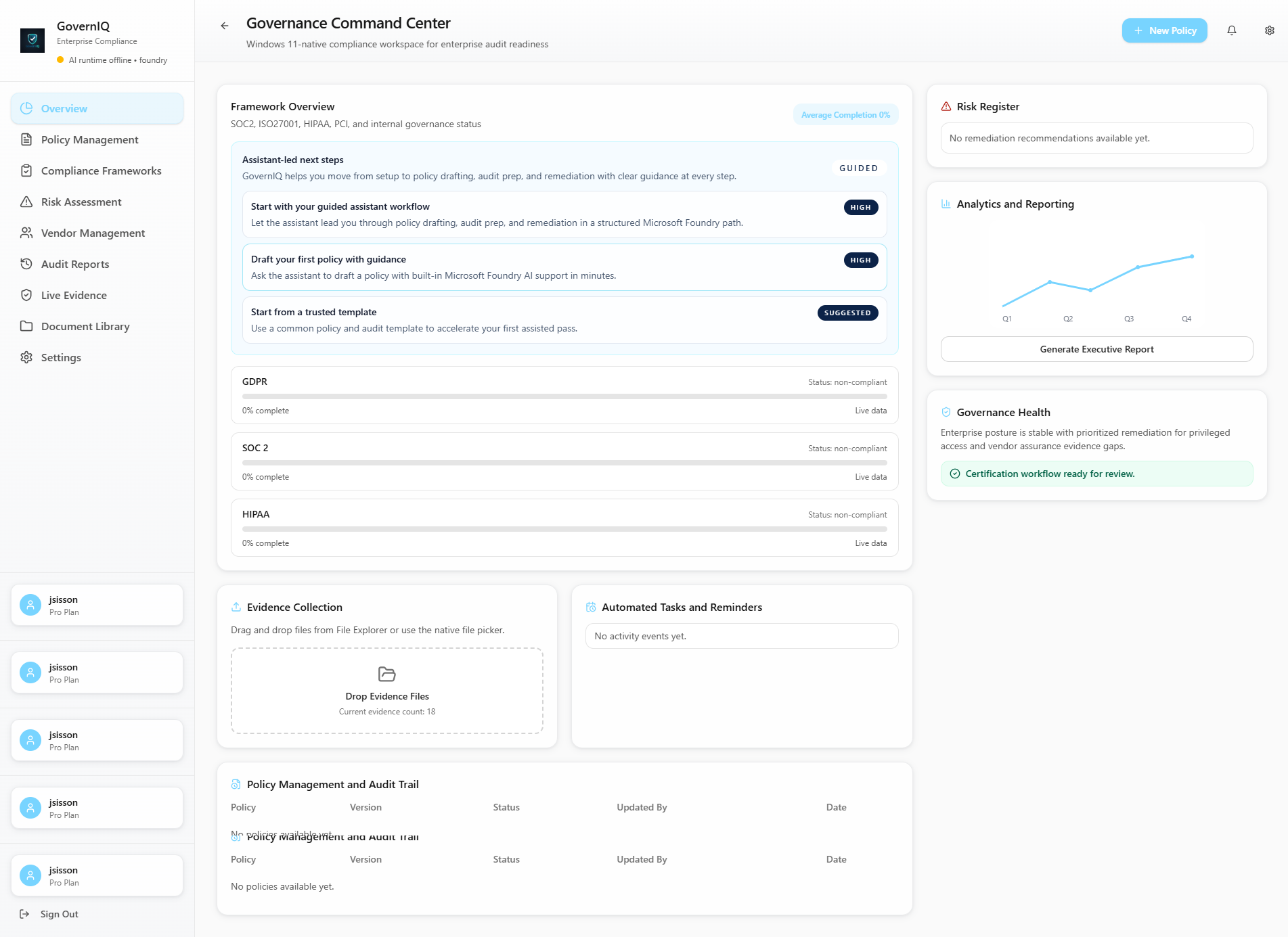Image resolution: width=1288 pixels, height=937 pixels.
Task: Open the Document Library
Action: tap(97, 326)
